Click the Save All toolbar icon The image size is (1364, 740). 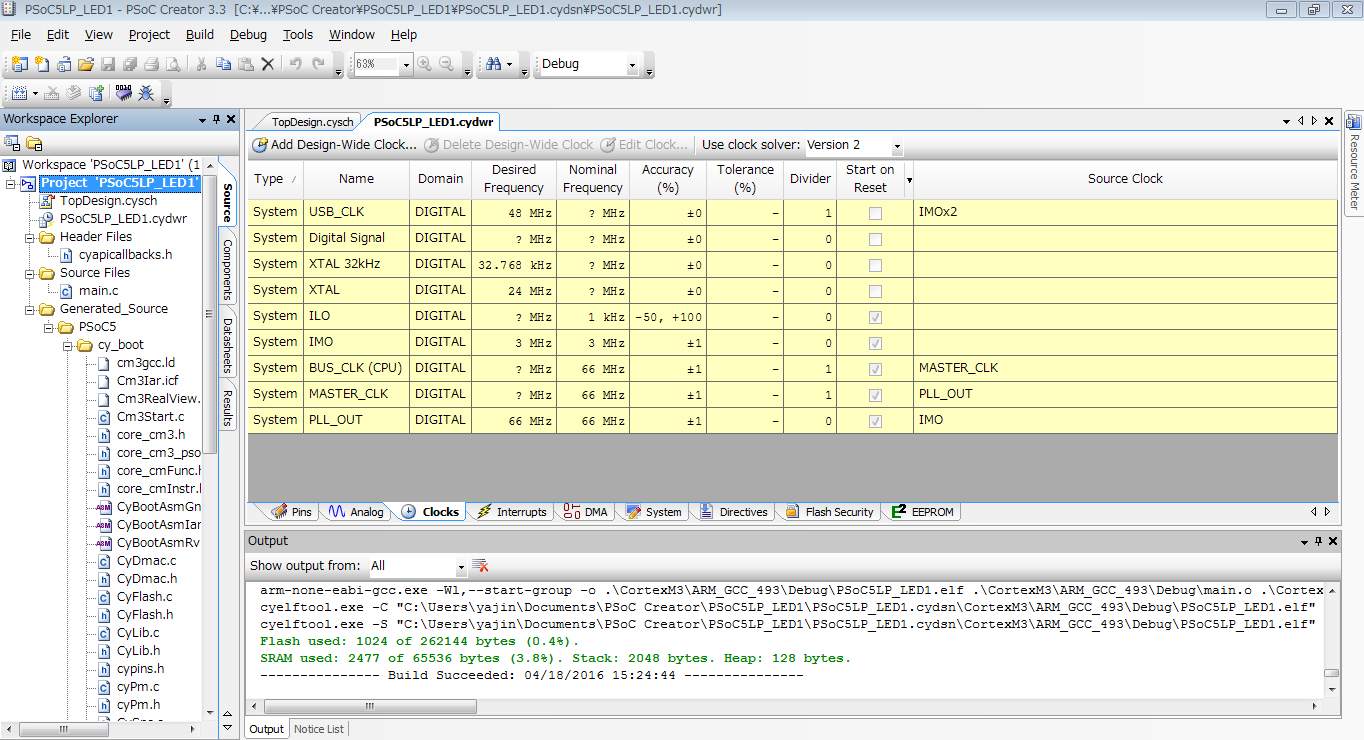130,64
